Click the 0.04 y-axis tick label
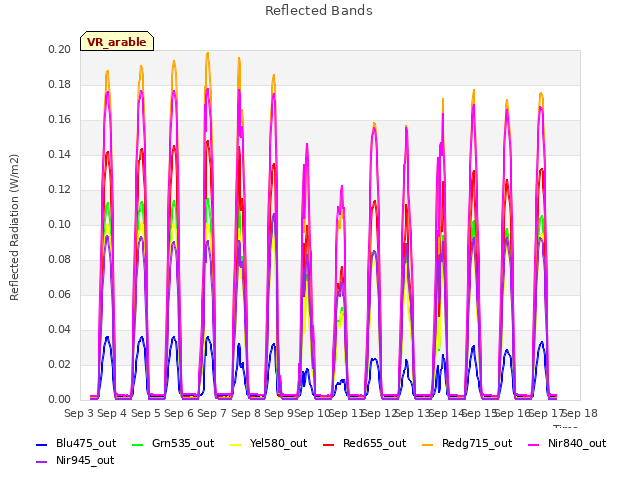 point(60,330)
